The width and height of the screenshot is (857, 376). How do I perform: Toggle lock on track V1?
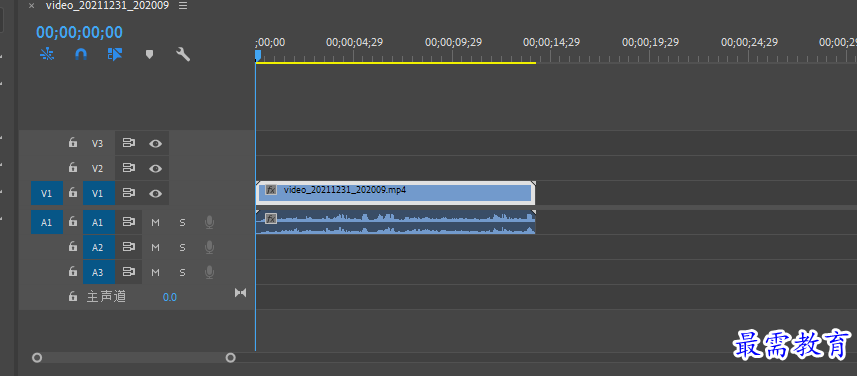73,192
